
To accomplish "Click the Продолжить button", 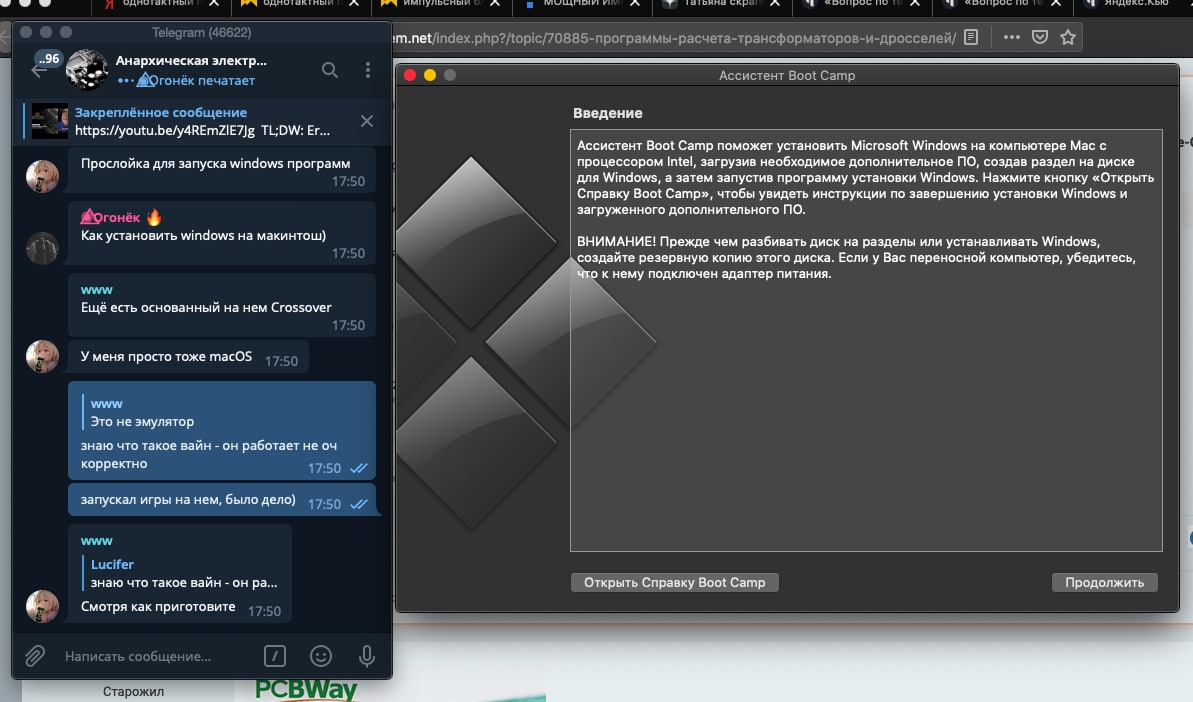I will 1104,583.
